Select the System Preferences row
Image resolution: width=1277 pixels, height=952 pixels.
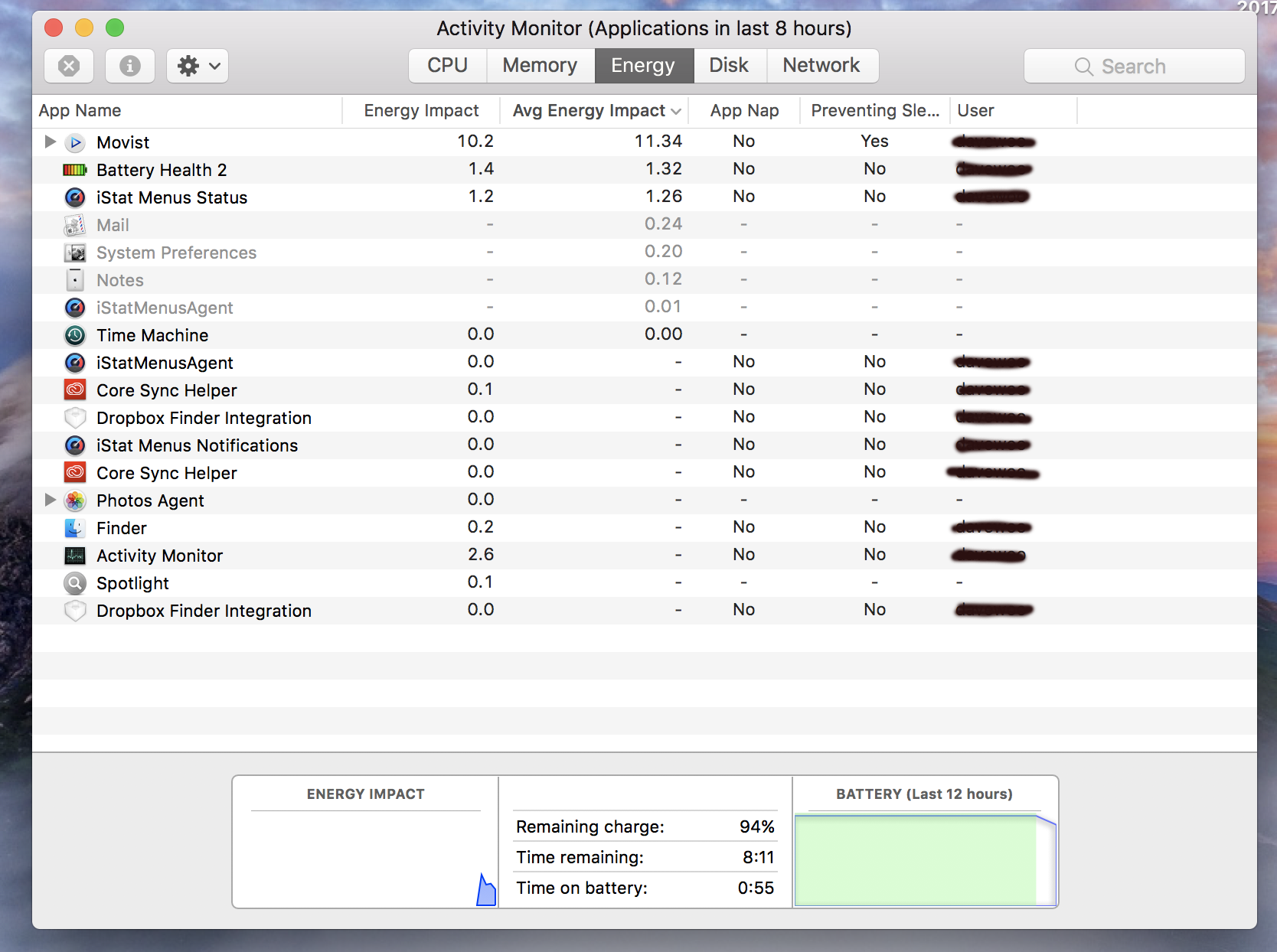tap(645, 253)
